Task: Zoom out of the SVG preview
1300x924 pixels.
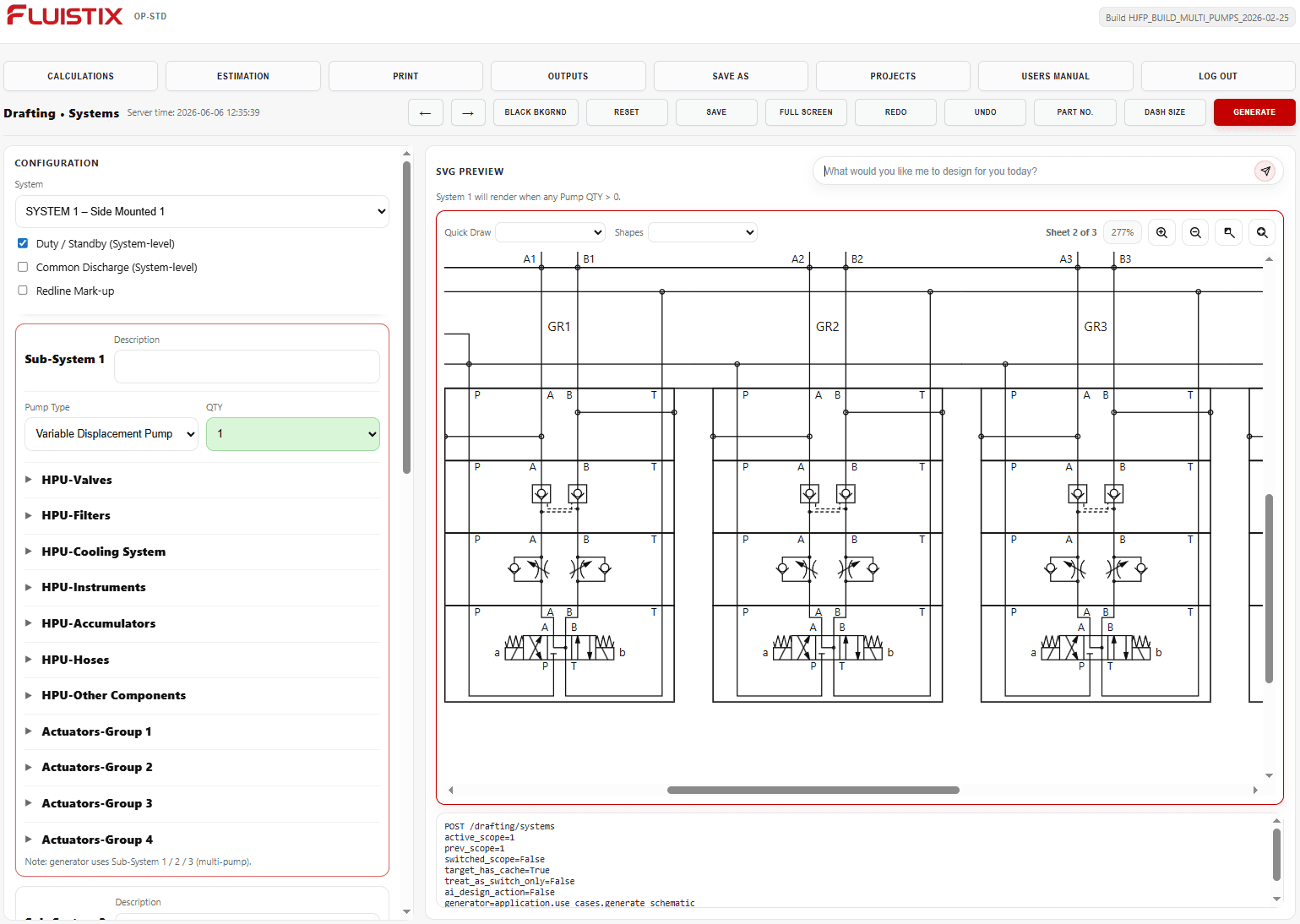Action: click(1195, 232)
